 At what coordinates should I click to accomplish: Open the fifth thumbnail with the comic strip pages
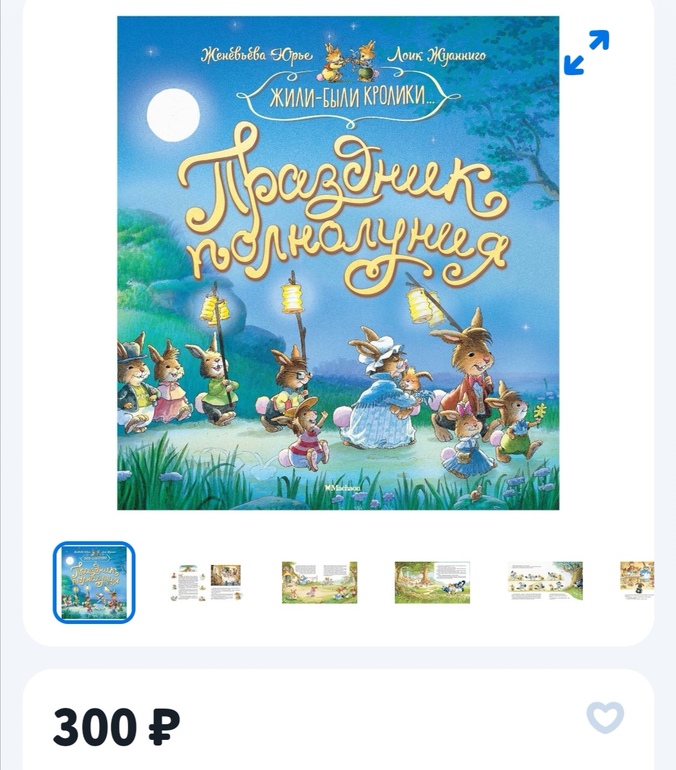tap(545, 582)
